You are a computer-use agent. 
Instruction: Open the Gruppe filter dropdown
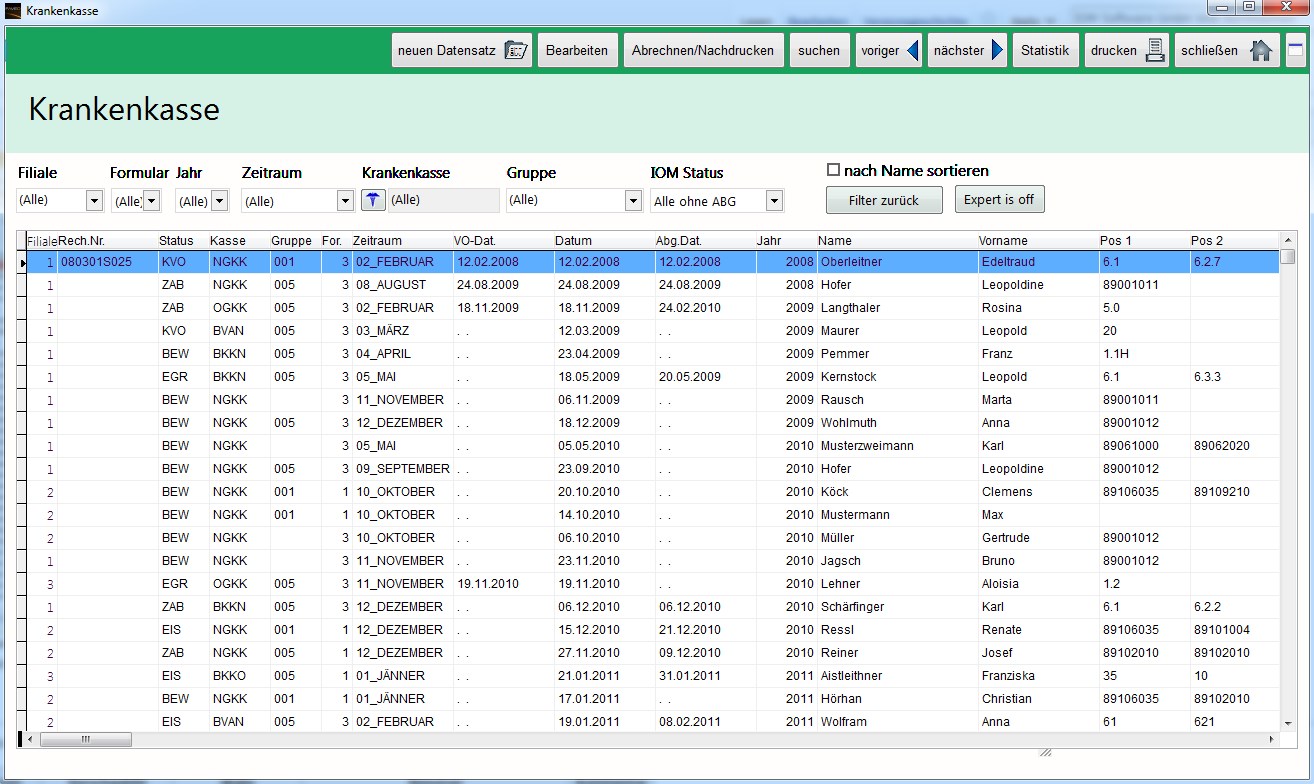pos(632,201)
